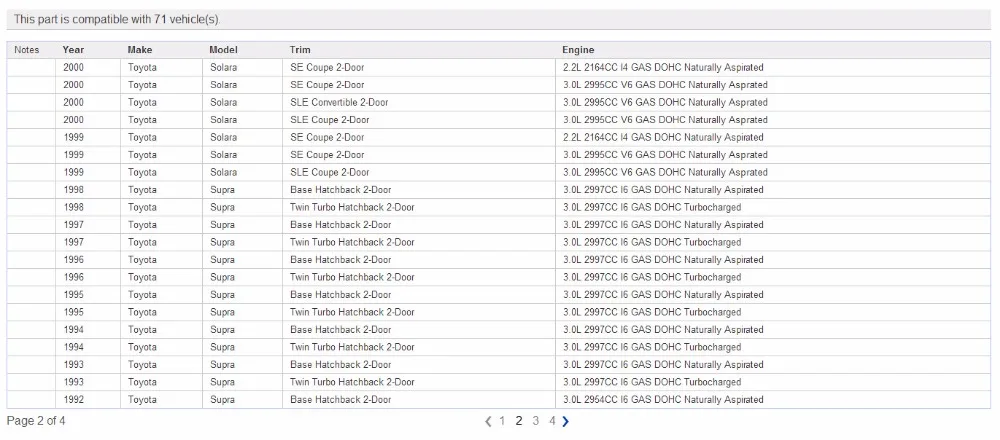Select year 1995 in the Base Hatchback row
Screen dimensions: 1000x440
click(x=87, y=295)
